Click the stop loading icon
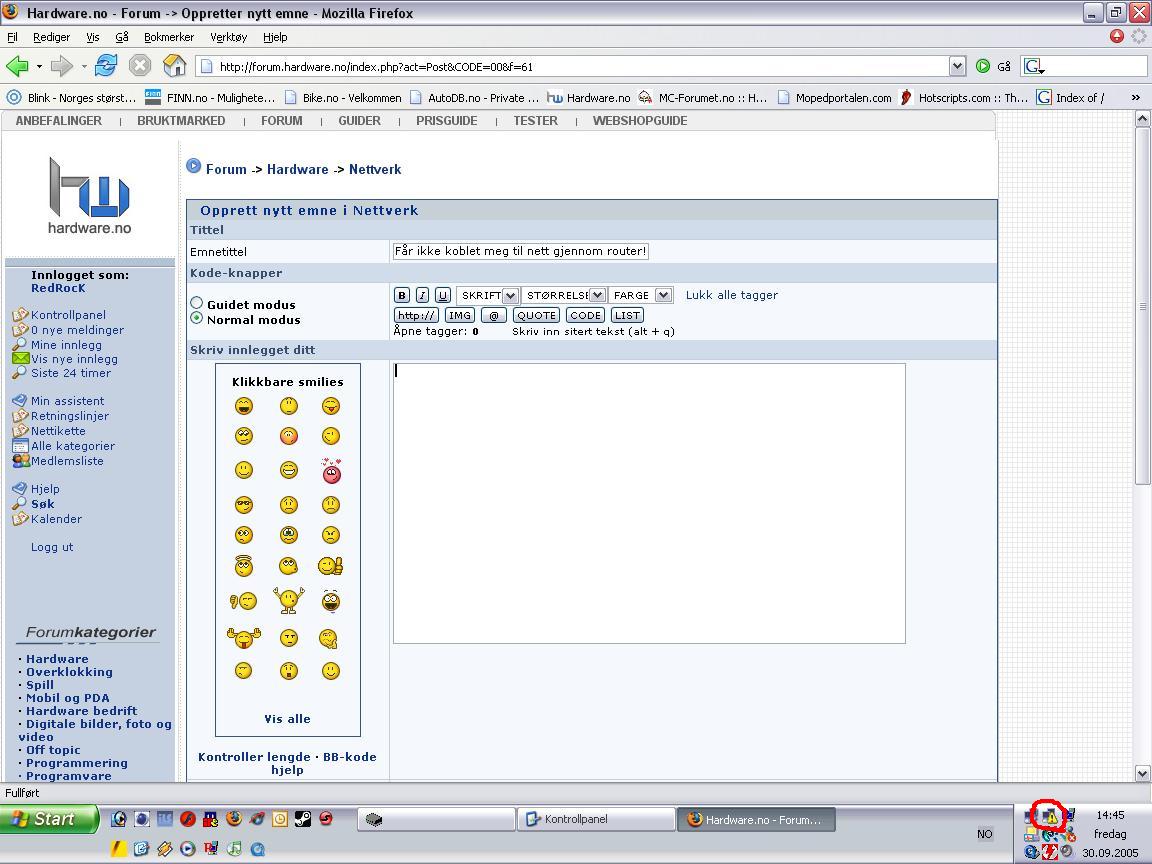Viewport: 1152px width, 864px height. (x=140, y=66)
